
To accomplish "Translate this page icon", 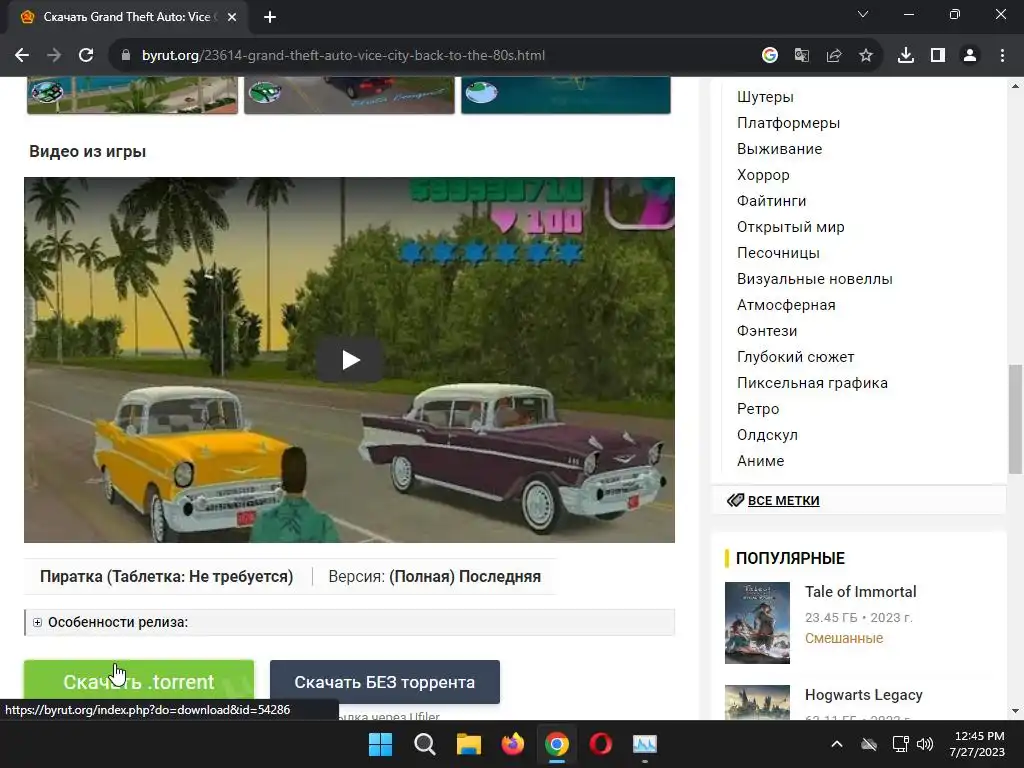I will [x=802, y=56].
